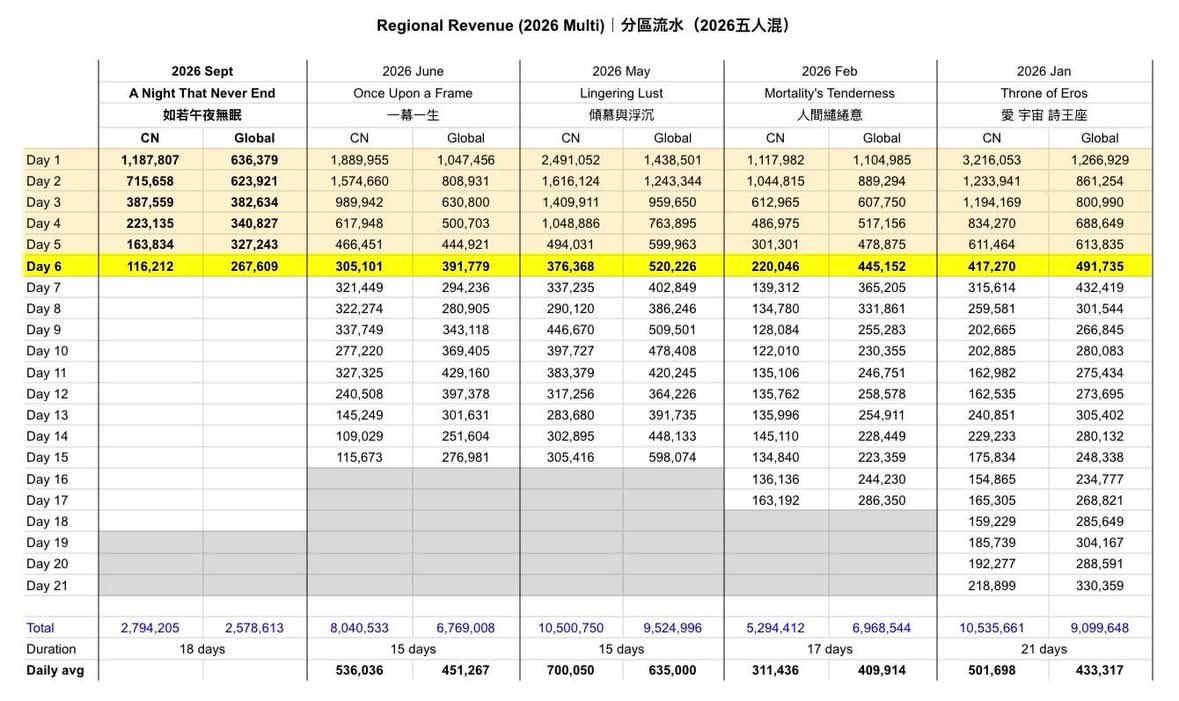This screenshot has height=701, width=1179.
Task: Select daily average cell 433,317
Action: pyautogui.click(x=1099, y=670)
